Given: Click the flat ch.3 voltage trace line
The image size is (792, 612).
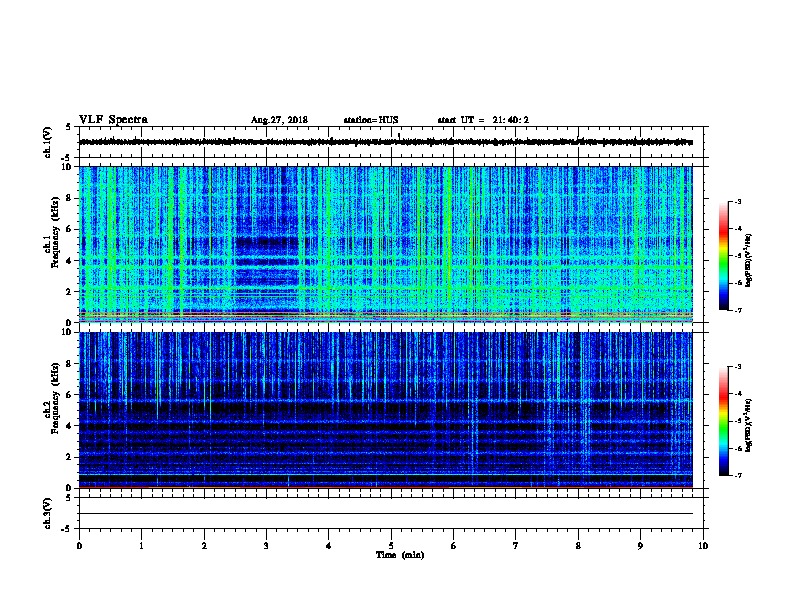Looking at the screenshot, I should click(385, 514).
